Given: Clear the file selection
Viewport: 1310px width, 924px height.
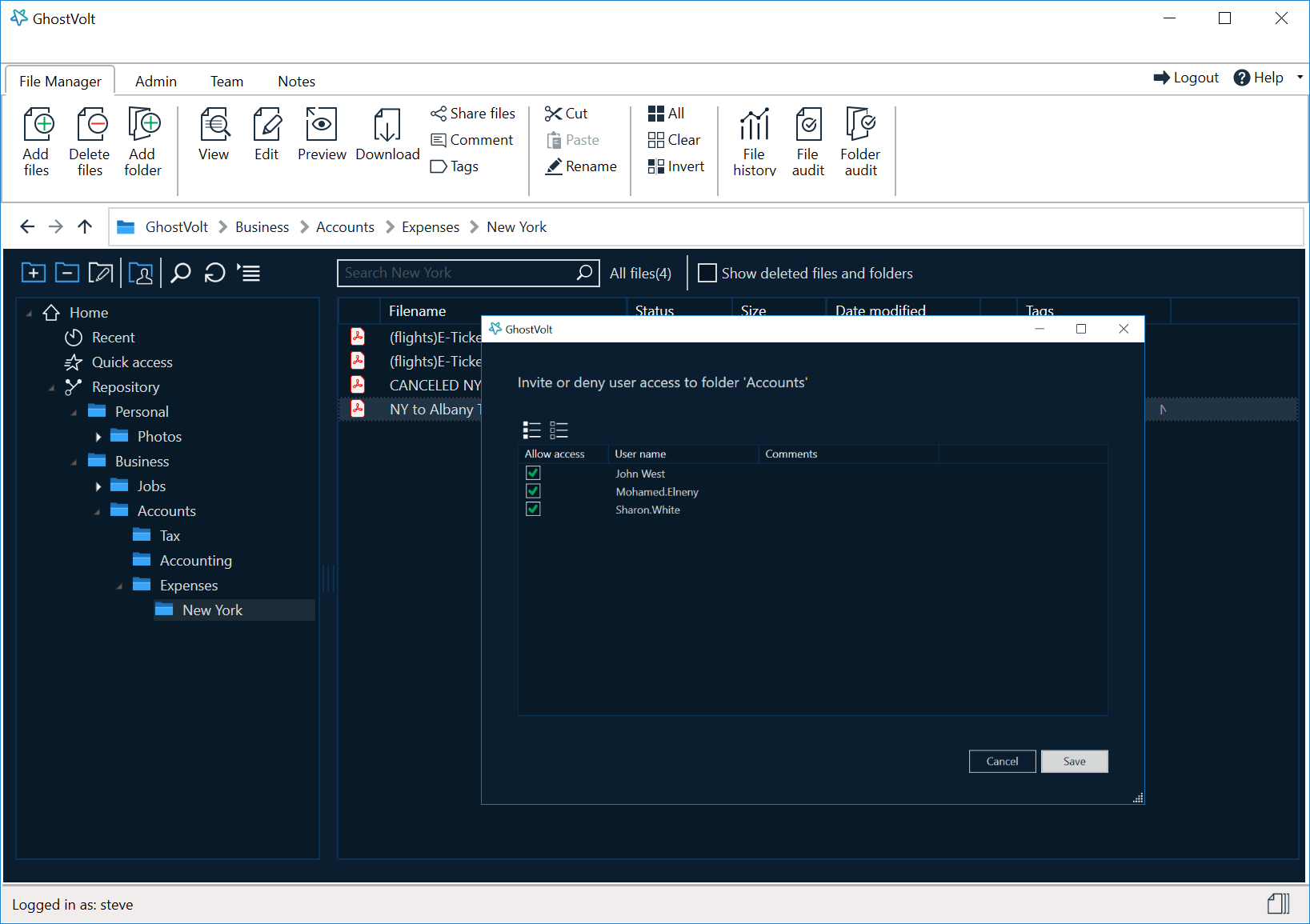Looking at the screenshot, I should tap(675, 140).
